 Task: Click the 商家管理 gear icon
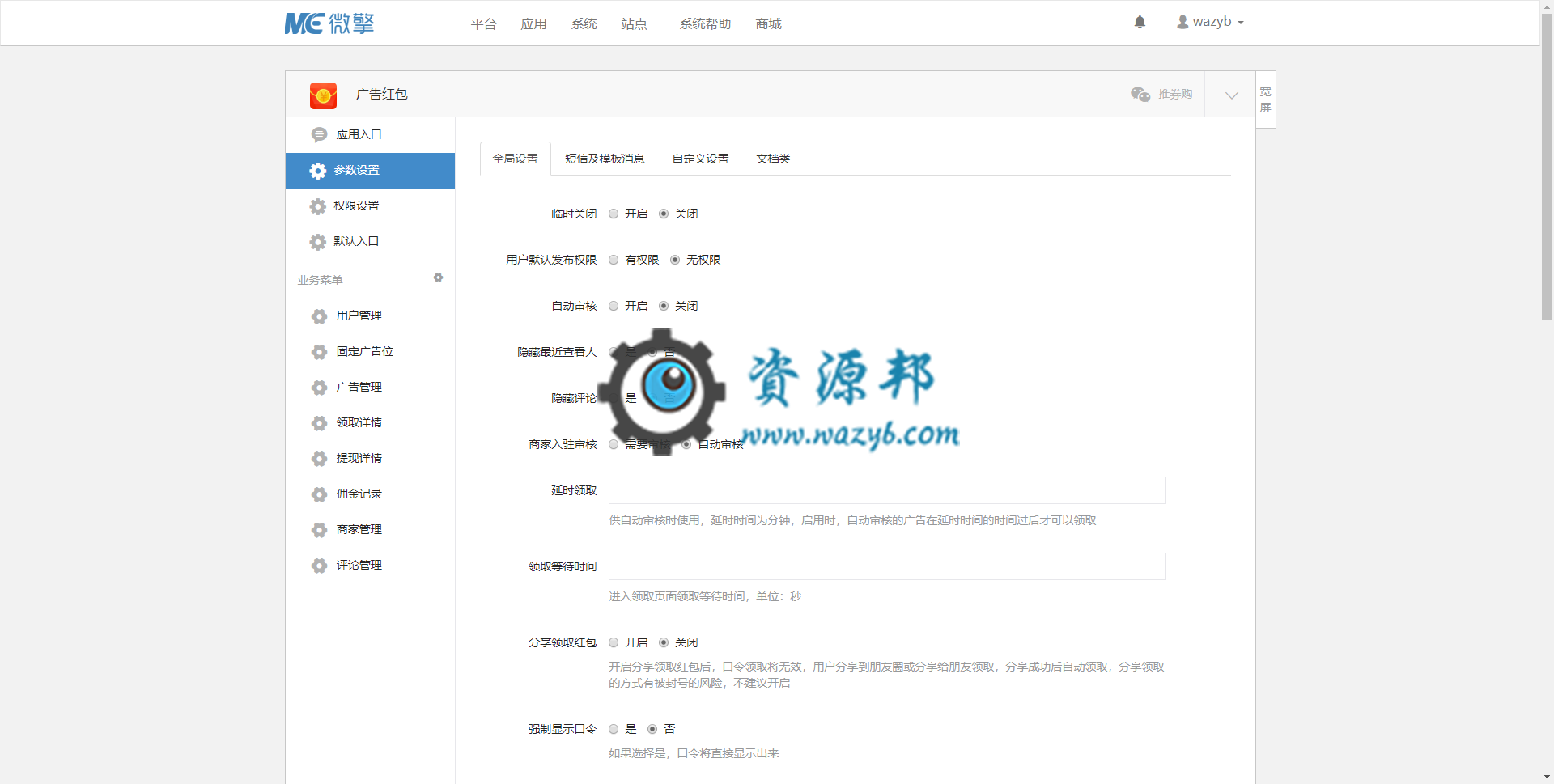point(319,530)
